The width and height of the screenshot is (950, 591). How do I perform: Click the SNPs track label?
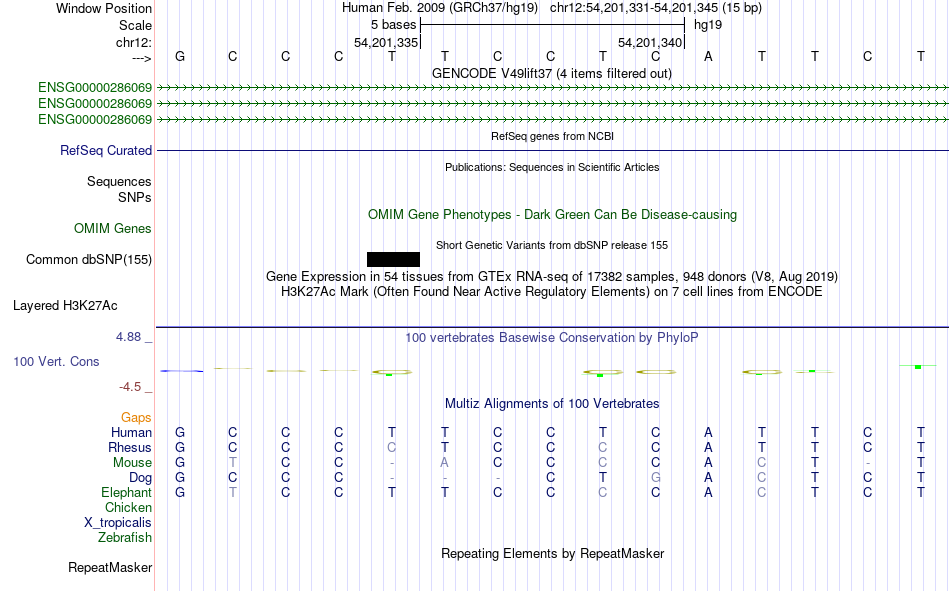click(x=135, y=198)
